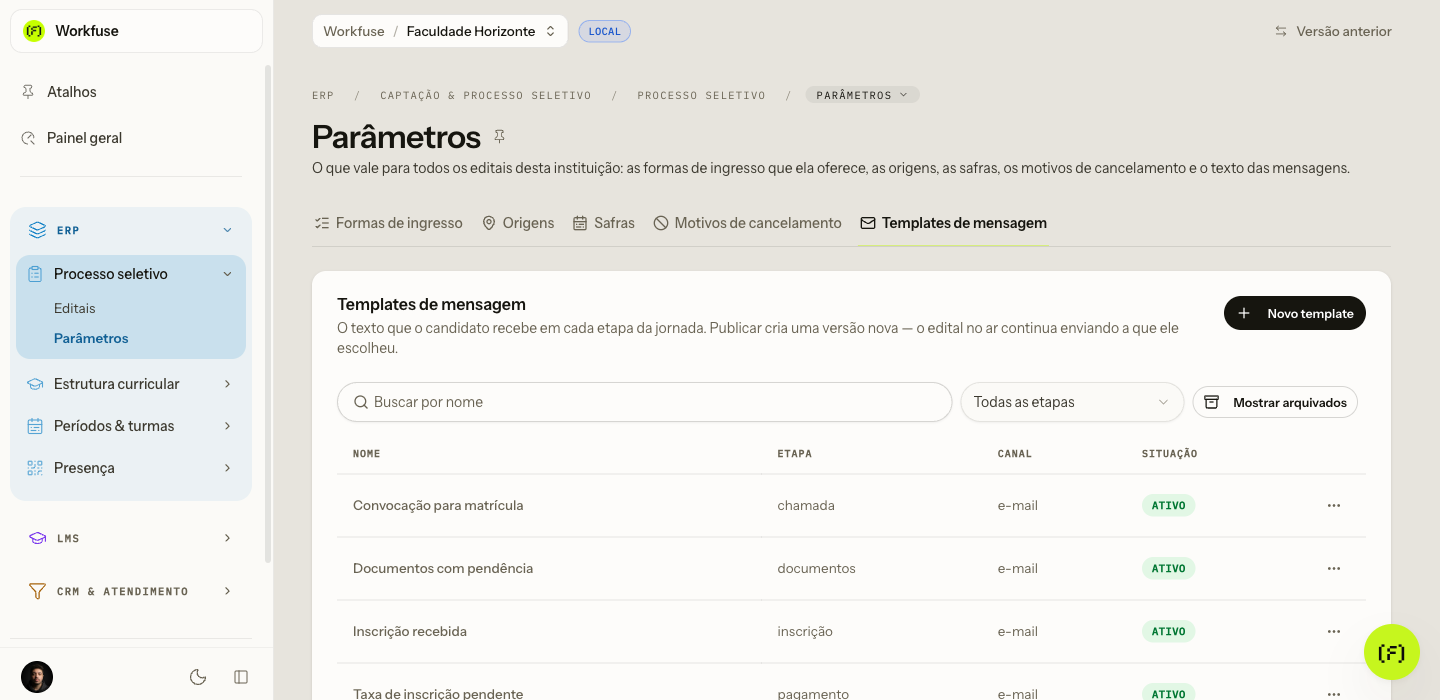Expand LMS section chevron
The width and height of the screenshot is (1440, 700).
click(227, 538)
